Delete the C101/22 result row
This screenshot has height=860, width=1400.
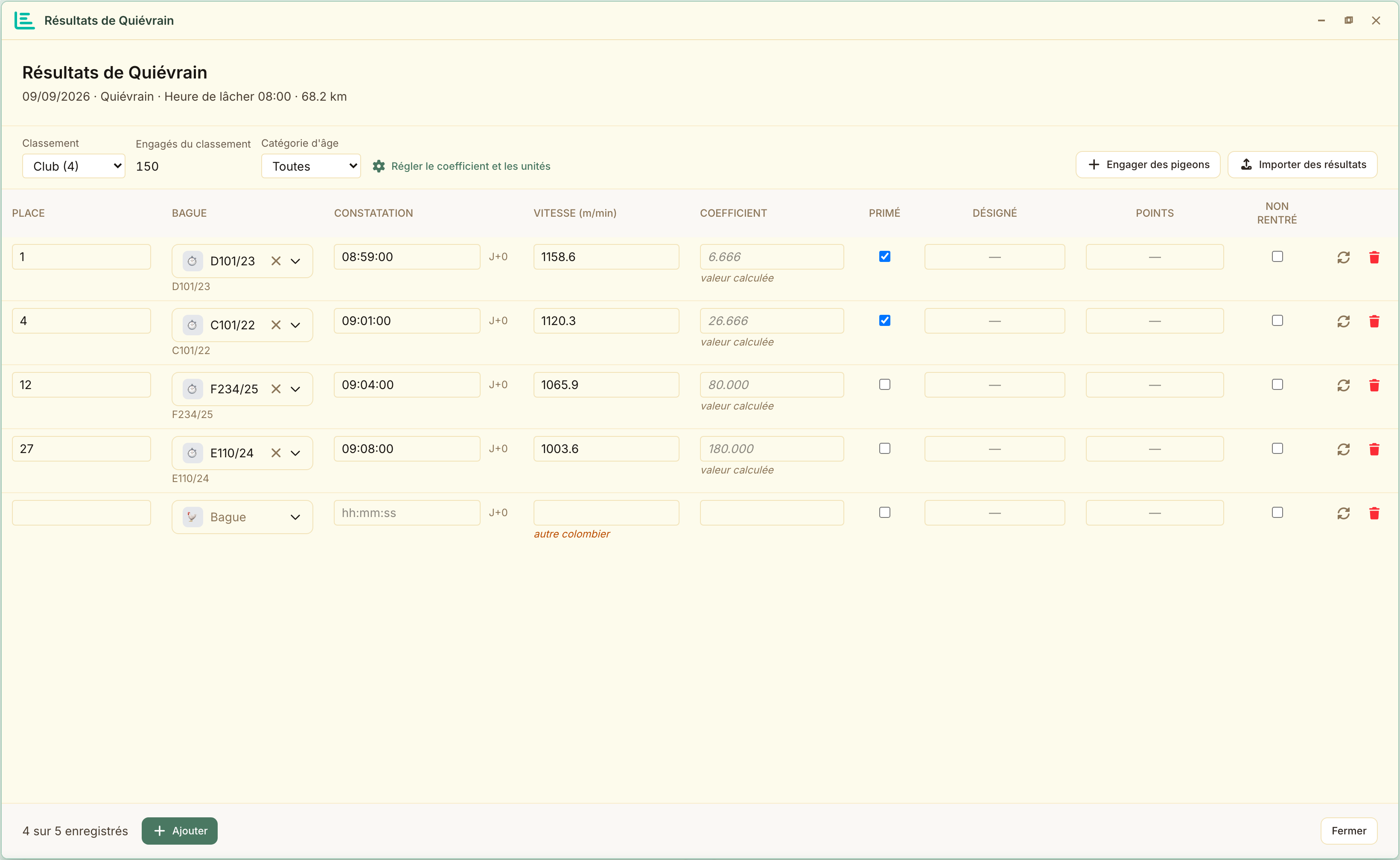point(1374,321)
